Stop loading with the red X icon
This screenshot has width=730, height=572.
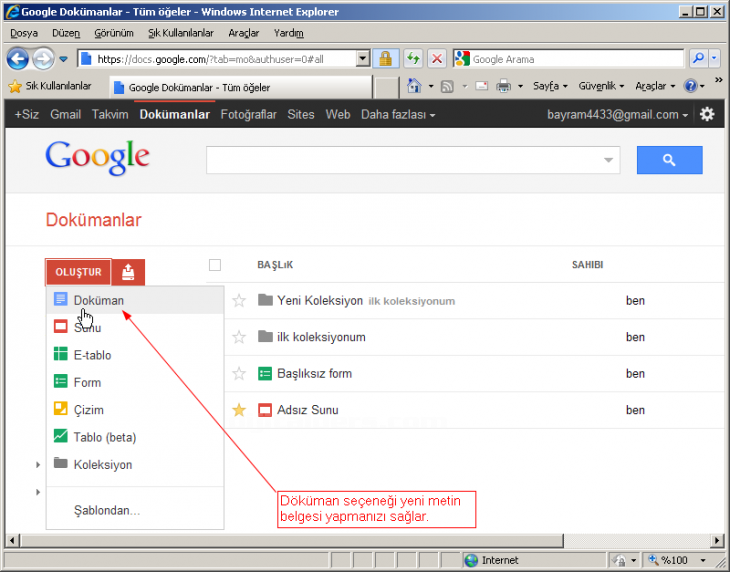point(437,59)
